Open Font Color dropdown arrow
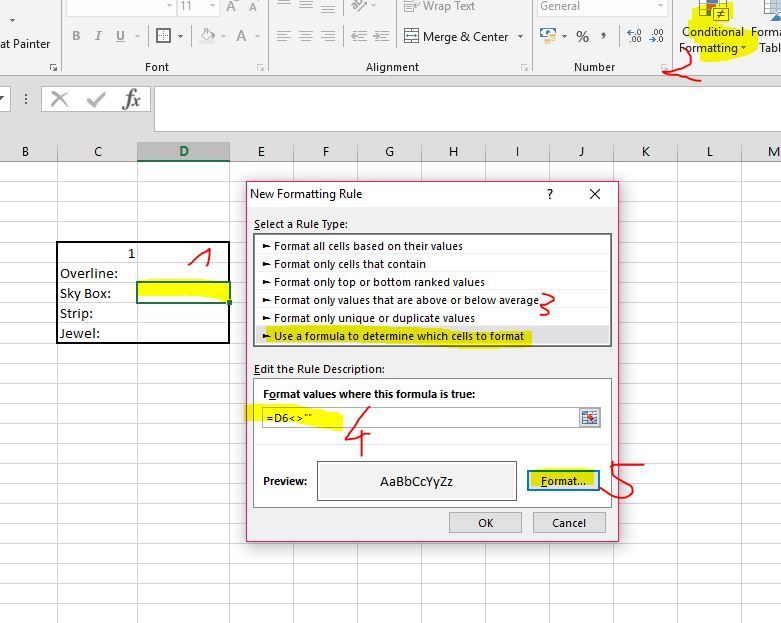Viewport: 781px width, 623px height. click(258, 36)
